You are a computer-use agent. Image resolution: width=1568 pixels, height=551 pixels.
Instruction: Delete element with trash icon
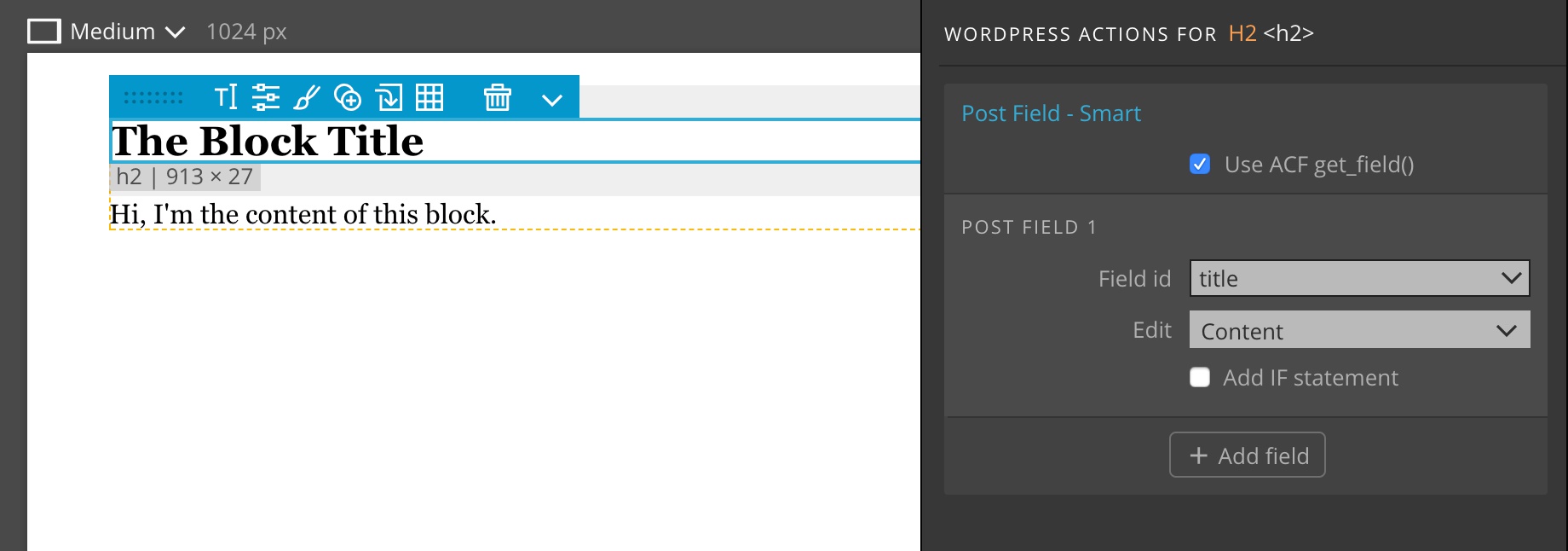coord(498,97)
